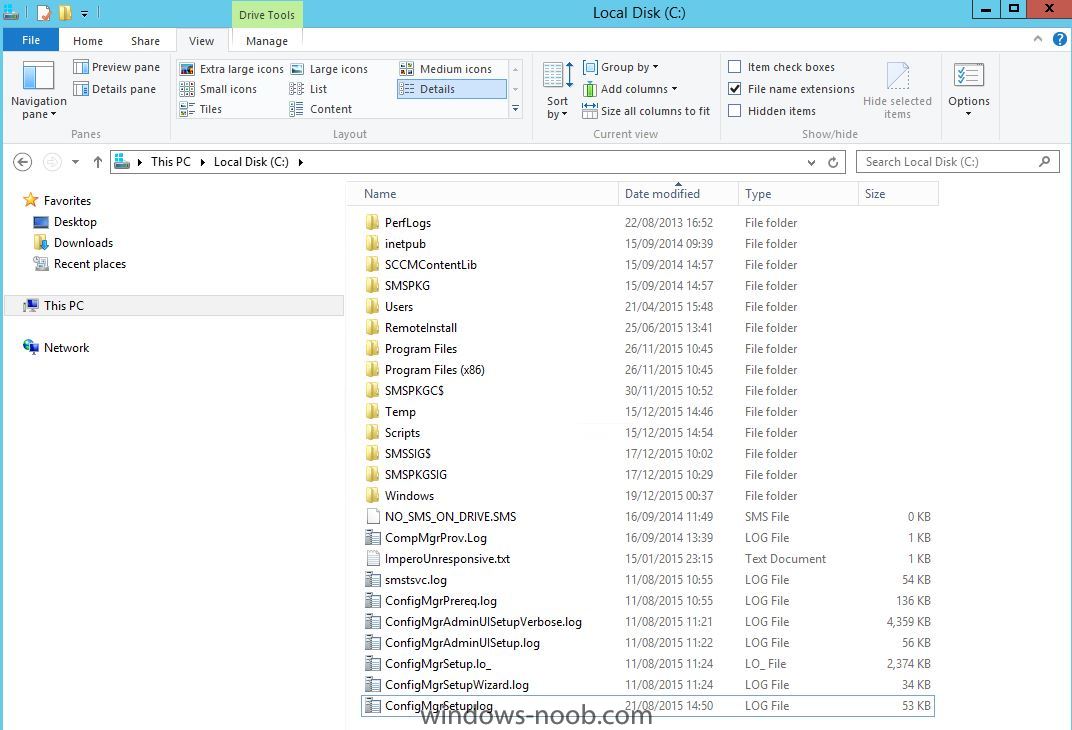Expand the address bar history dropdown
This screenshot has height=730, width=1072.
coord(812,163)
